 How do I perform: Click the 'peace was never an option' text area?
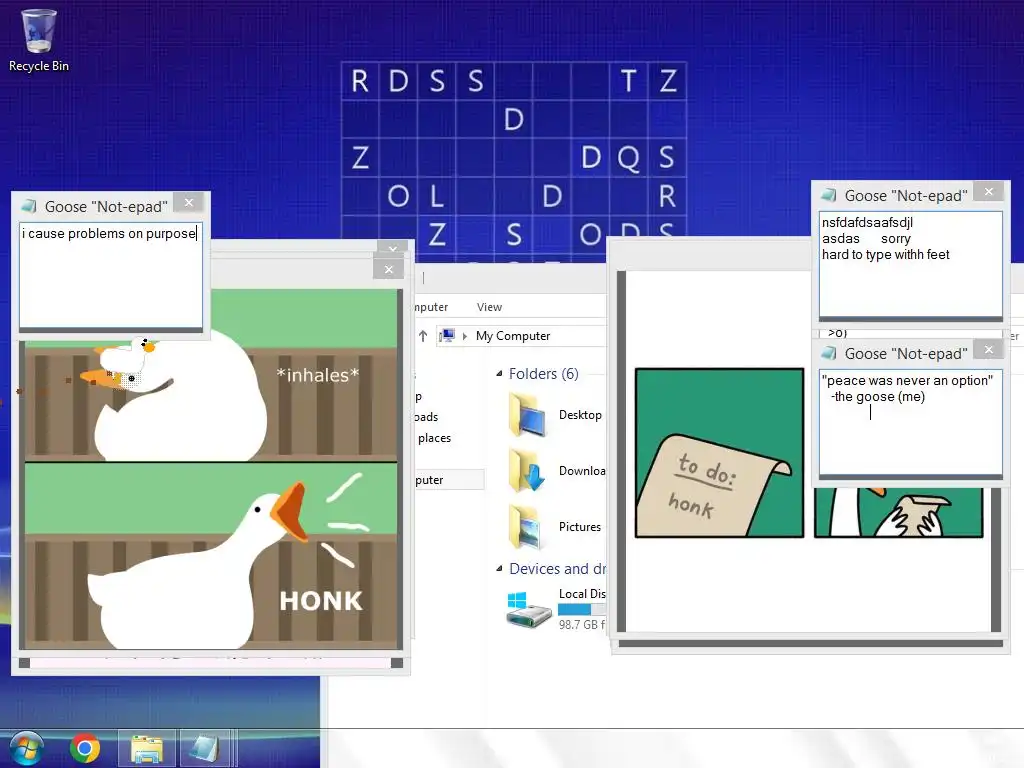(910, 422)
